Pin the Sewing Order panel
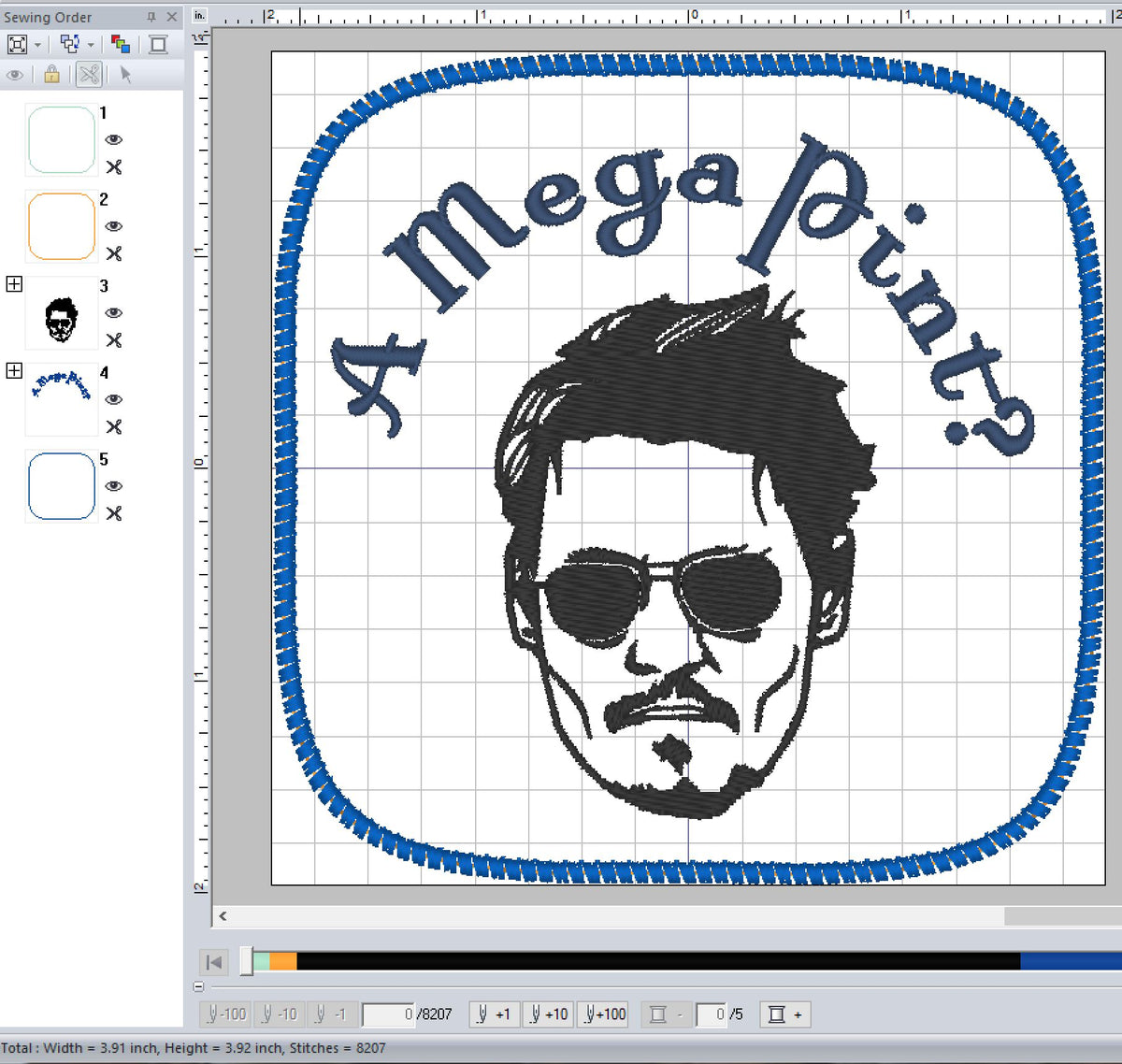The height and width of the screenshot is (1064, 1122). coord(151,17)
